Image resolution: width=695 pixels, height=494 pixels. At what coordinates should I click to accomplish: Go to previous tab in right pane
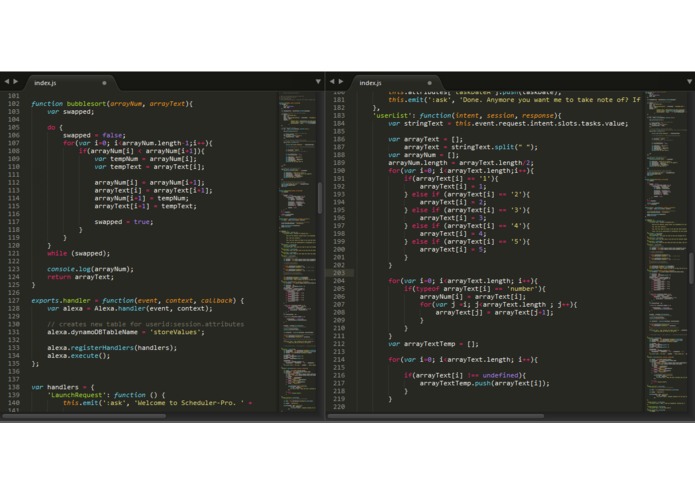[332, 82]
